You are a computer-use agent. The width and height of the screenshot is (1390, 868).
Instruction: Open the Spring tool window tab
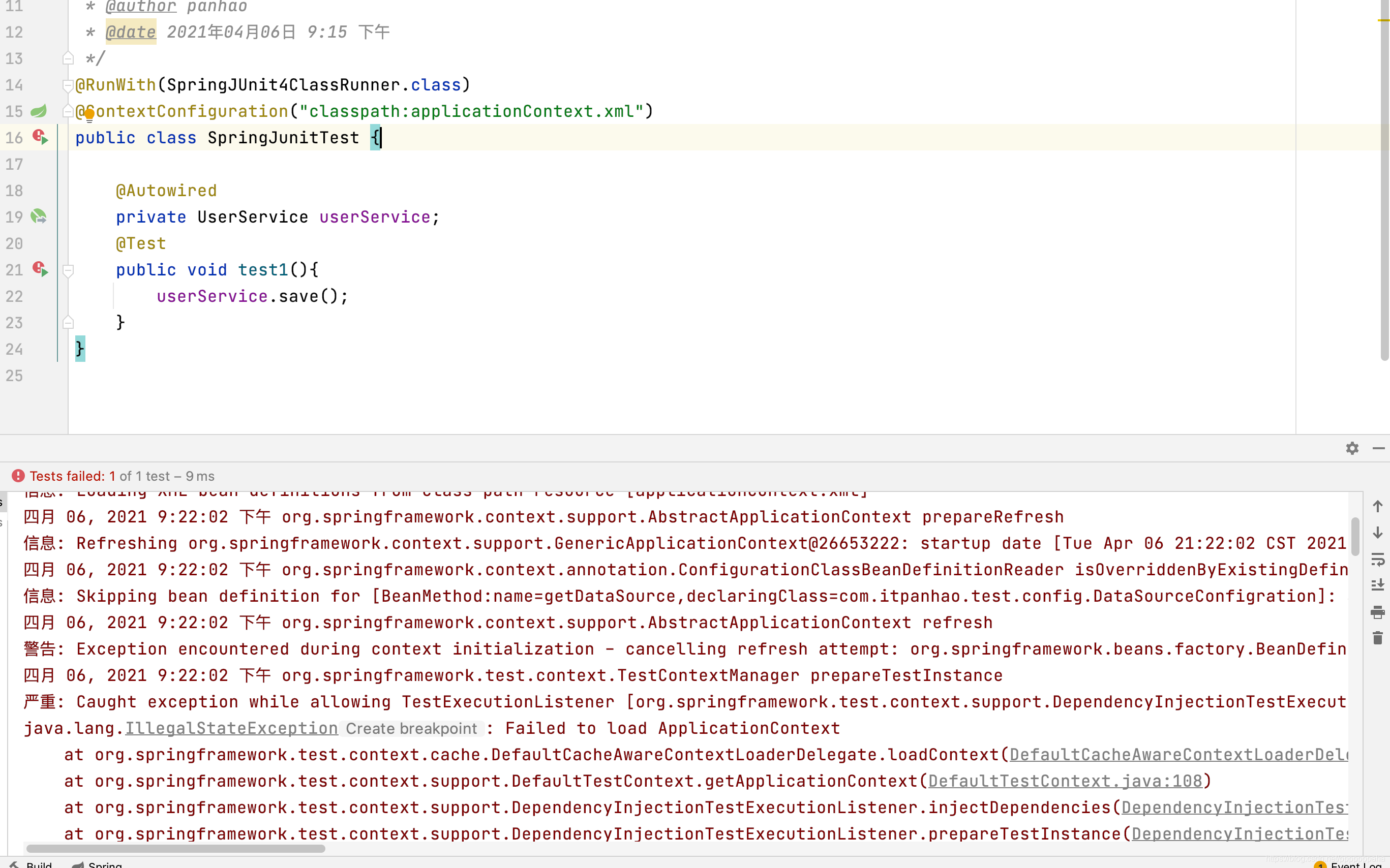point(98,864)
